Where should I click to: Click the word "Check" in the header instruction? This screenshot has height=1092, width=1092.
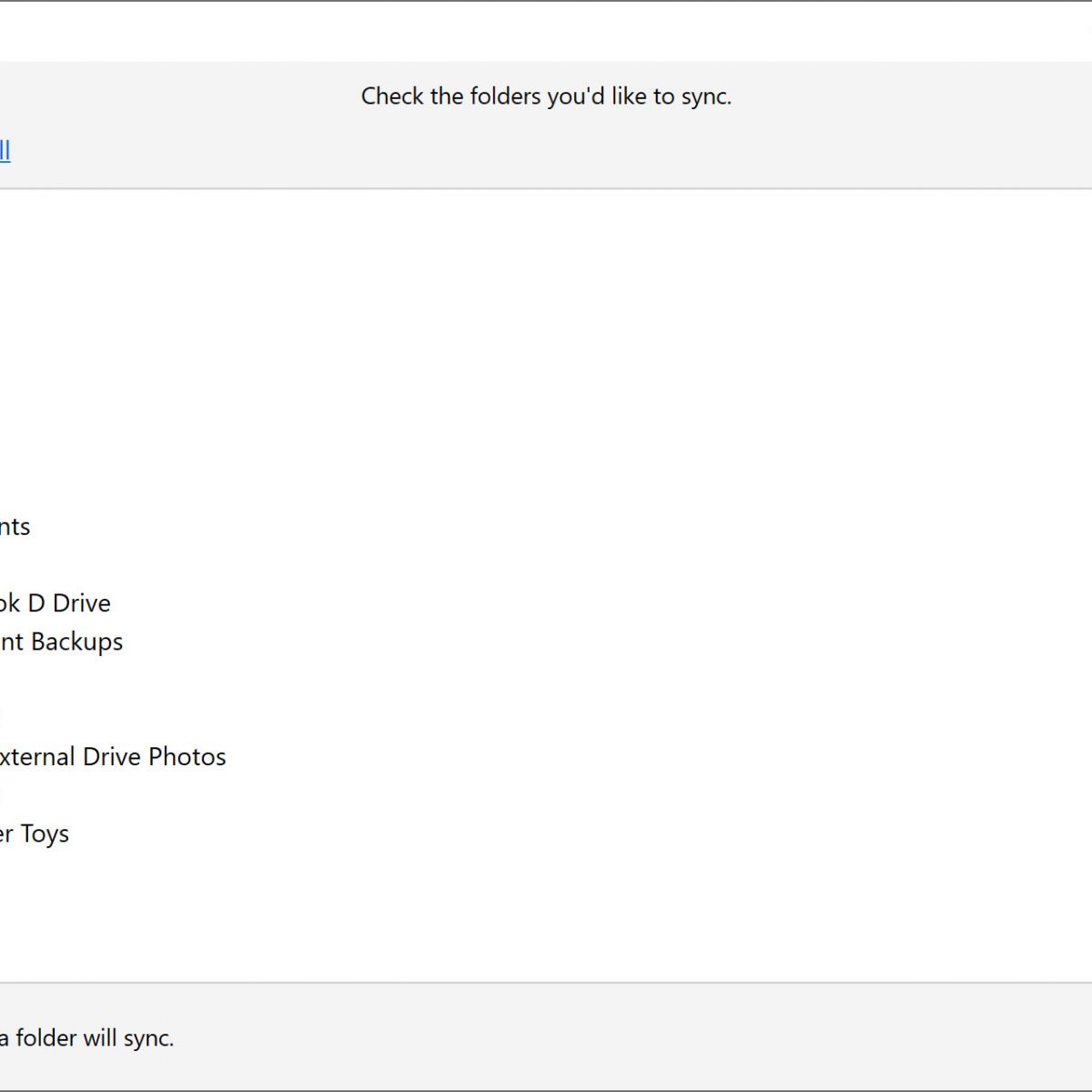coord(392,96)
